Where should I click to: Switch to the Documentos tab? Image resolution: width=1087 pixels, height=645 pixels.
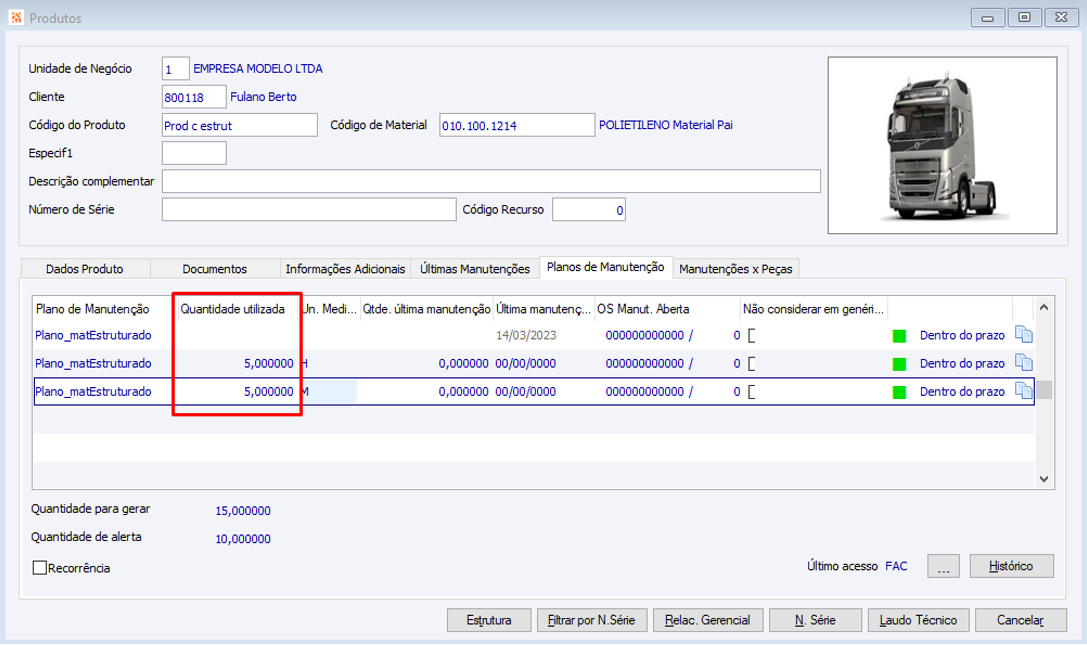point(214,268)
